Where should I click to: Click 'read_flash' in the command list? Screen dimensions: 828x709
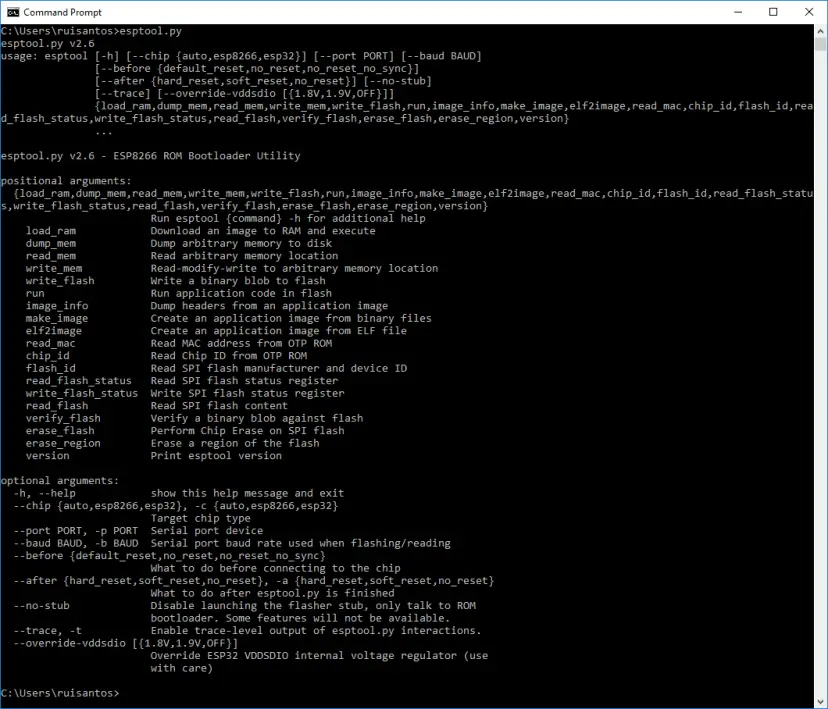coord(57,406)
